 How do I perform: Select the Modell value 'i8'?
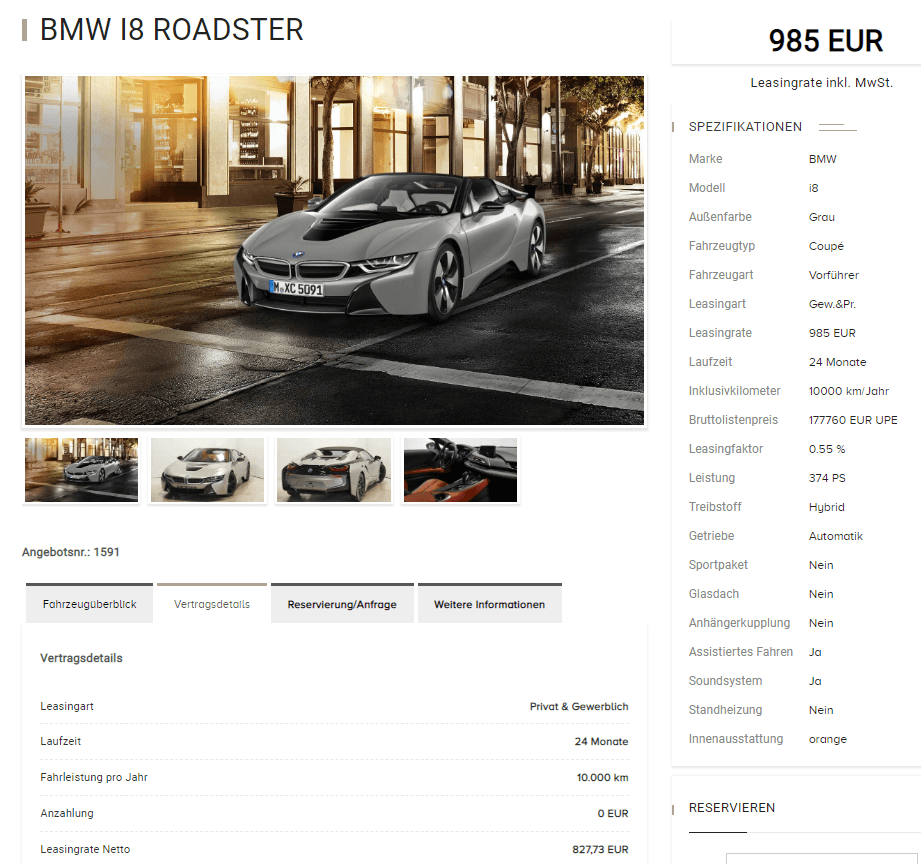pyautogui.click(x=814, y=188)
